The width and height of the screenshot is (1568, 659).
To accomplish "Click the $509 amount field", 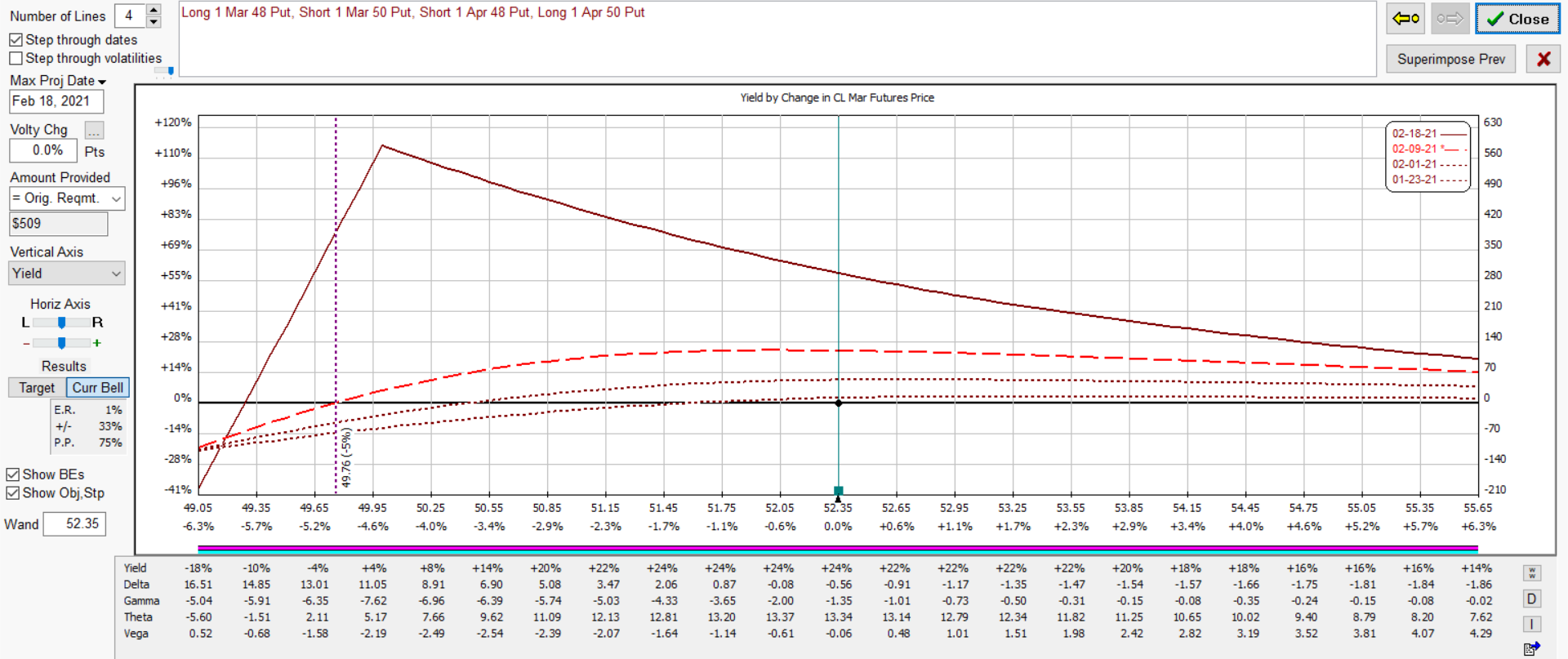I will 58,224.
